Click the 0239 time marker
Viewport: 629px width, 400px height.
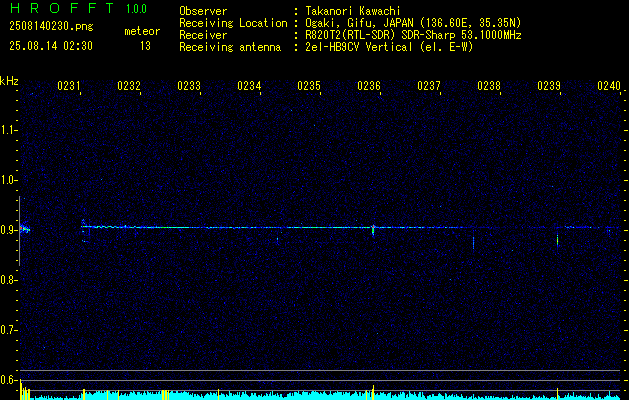549,86
